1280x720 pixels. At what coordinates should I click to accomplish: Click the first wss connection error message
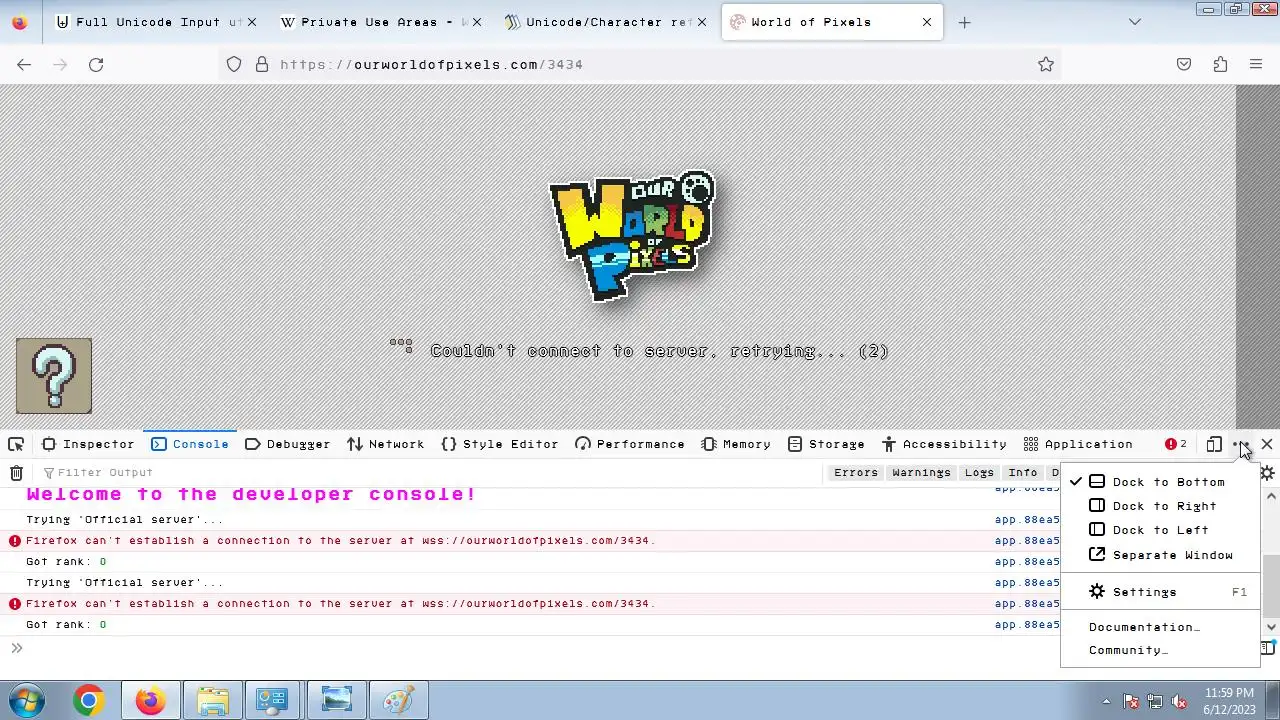(340, 541)
